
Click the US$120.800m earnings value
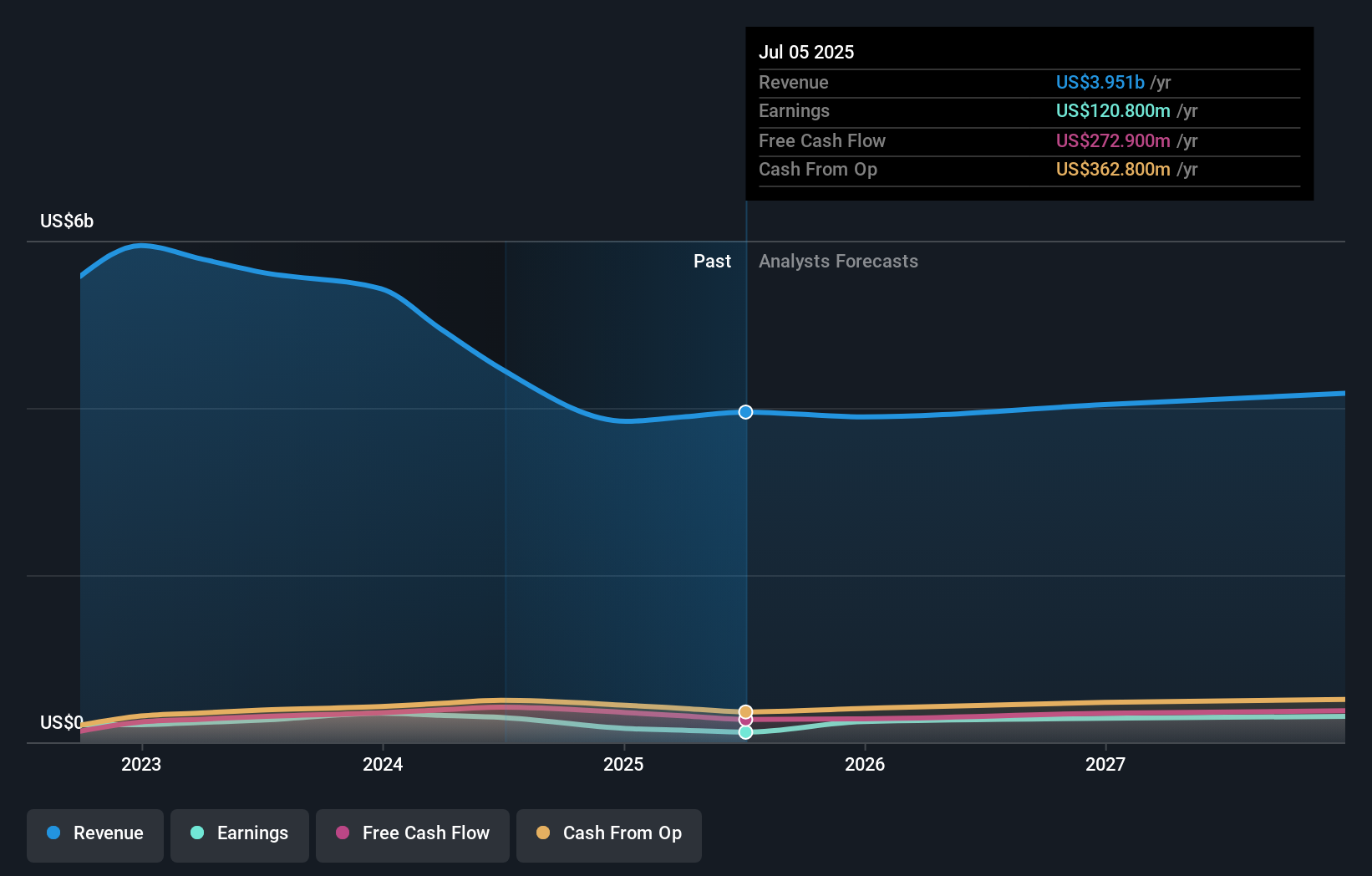pyautogui.click(x=1113, y=110)
